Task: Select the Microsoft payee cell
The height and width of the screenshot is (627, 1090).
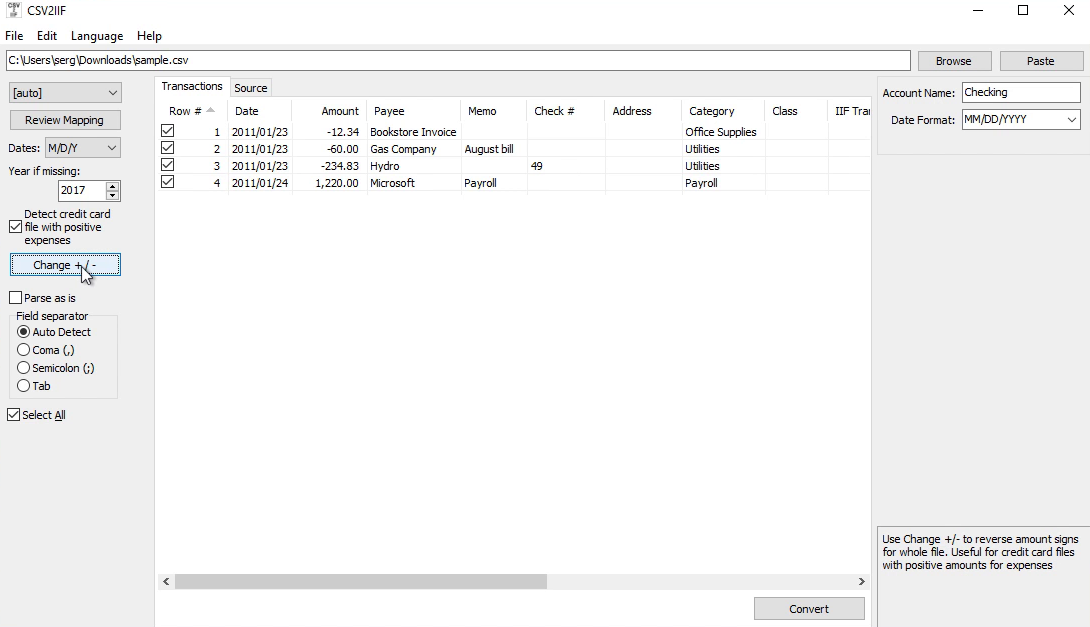Action: (413, 183)
